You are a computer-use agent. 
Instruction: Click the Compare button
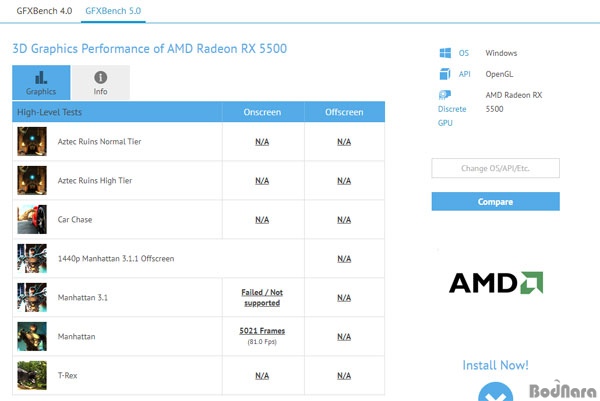point(496,202)
